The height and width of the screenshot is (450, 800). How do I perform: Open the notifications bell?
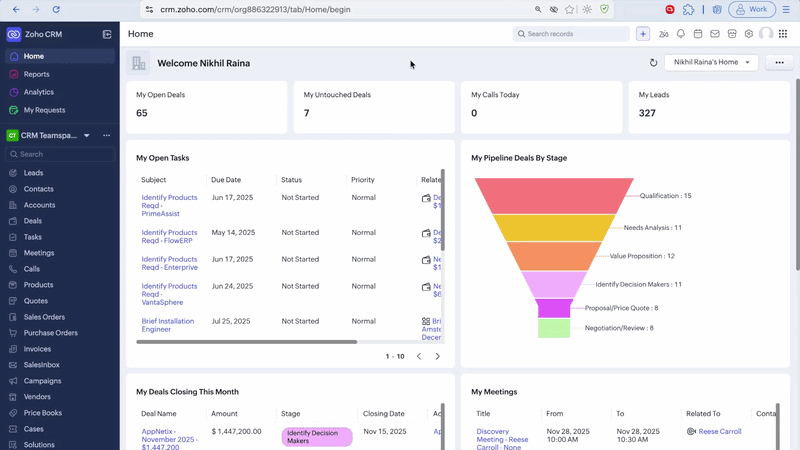[681, 34]
